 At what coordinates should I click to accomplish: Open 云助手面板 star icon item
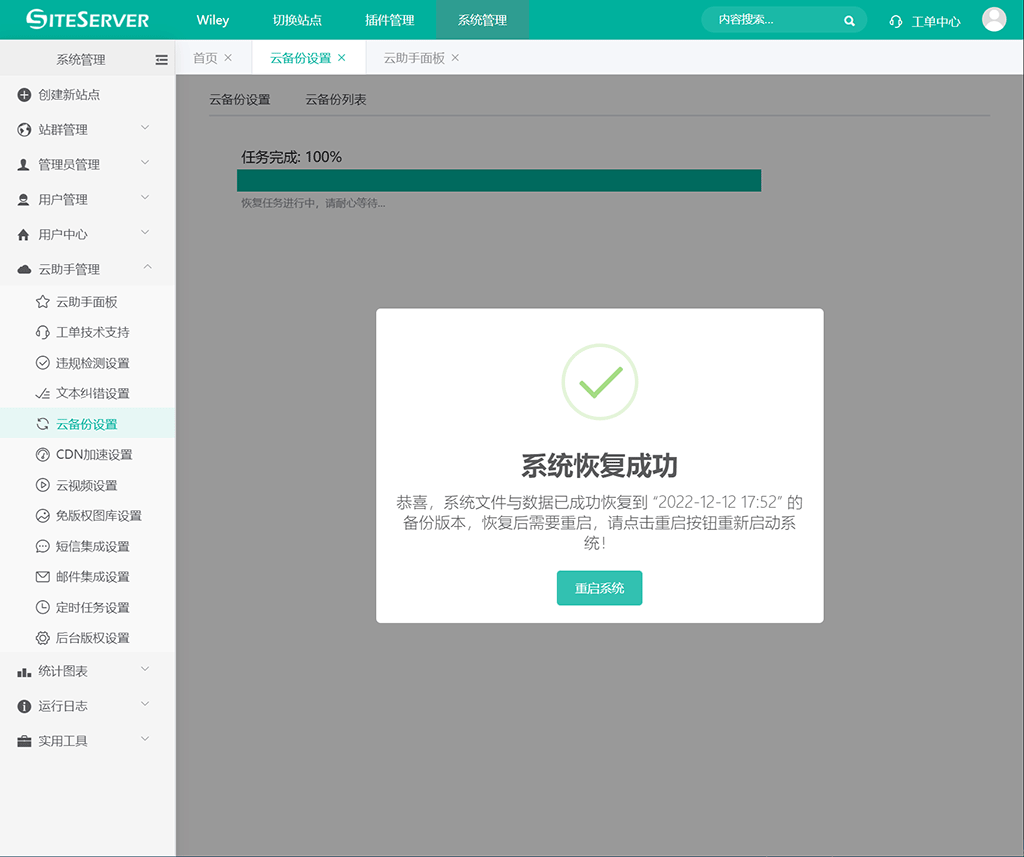click(42, 302)
